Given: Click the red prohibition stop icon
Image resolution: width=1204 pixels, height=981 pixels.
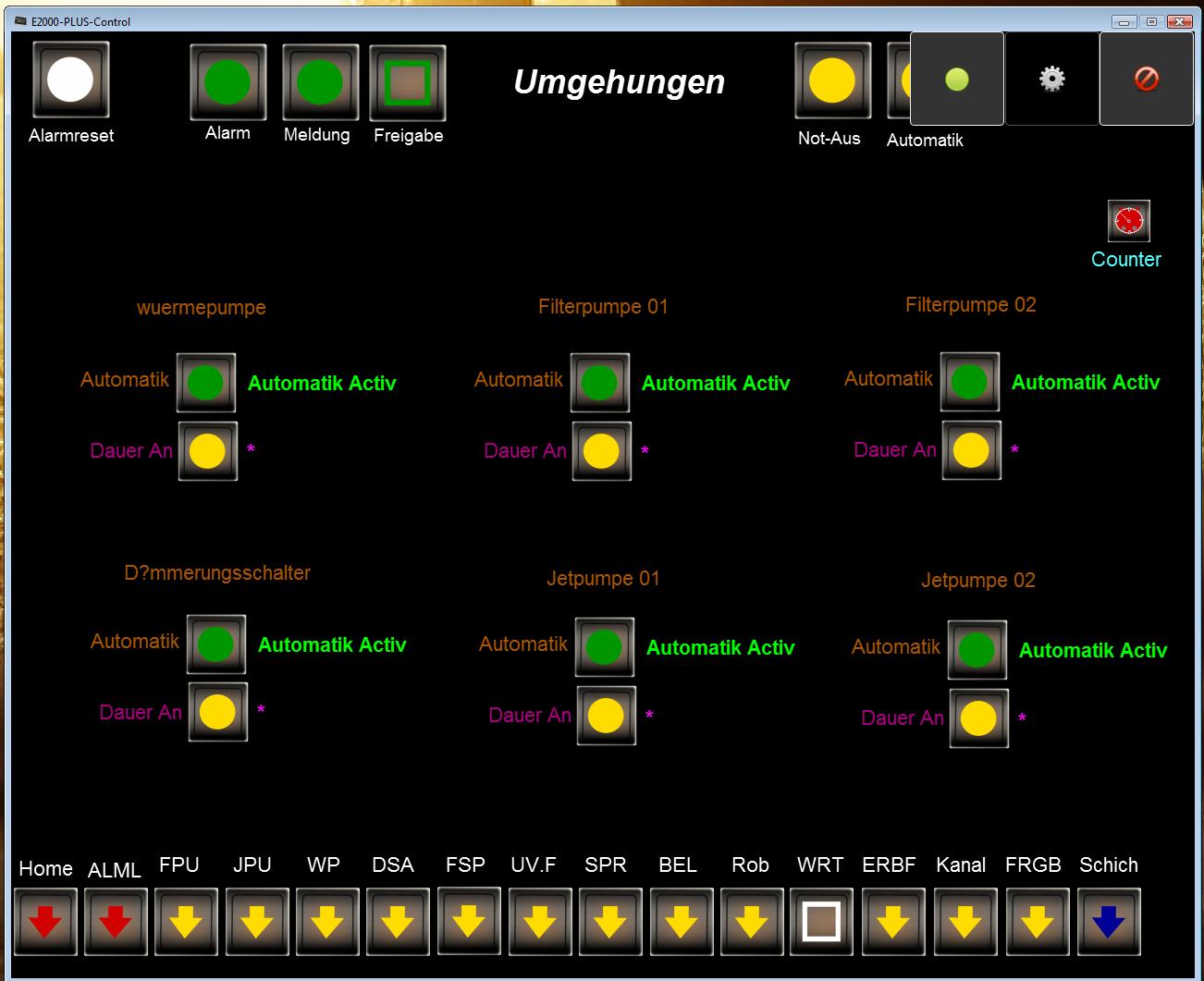Looking at the screenshot, I should tap(1146, 79).
